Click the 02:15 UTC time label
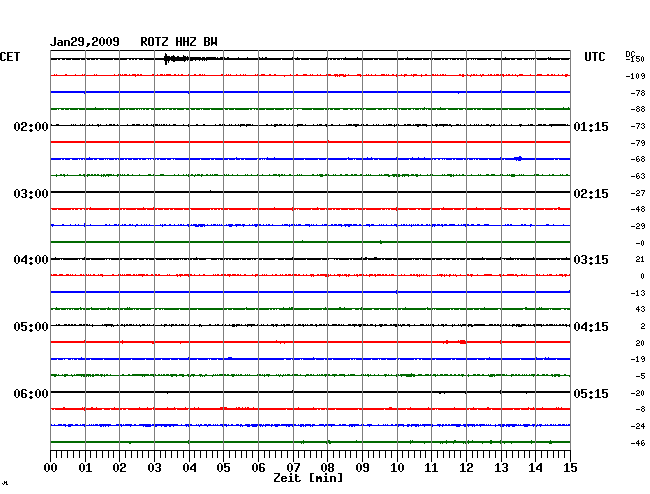This screenshot has width=650, height=494. tap(591, 194)
